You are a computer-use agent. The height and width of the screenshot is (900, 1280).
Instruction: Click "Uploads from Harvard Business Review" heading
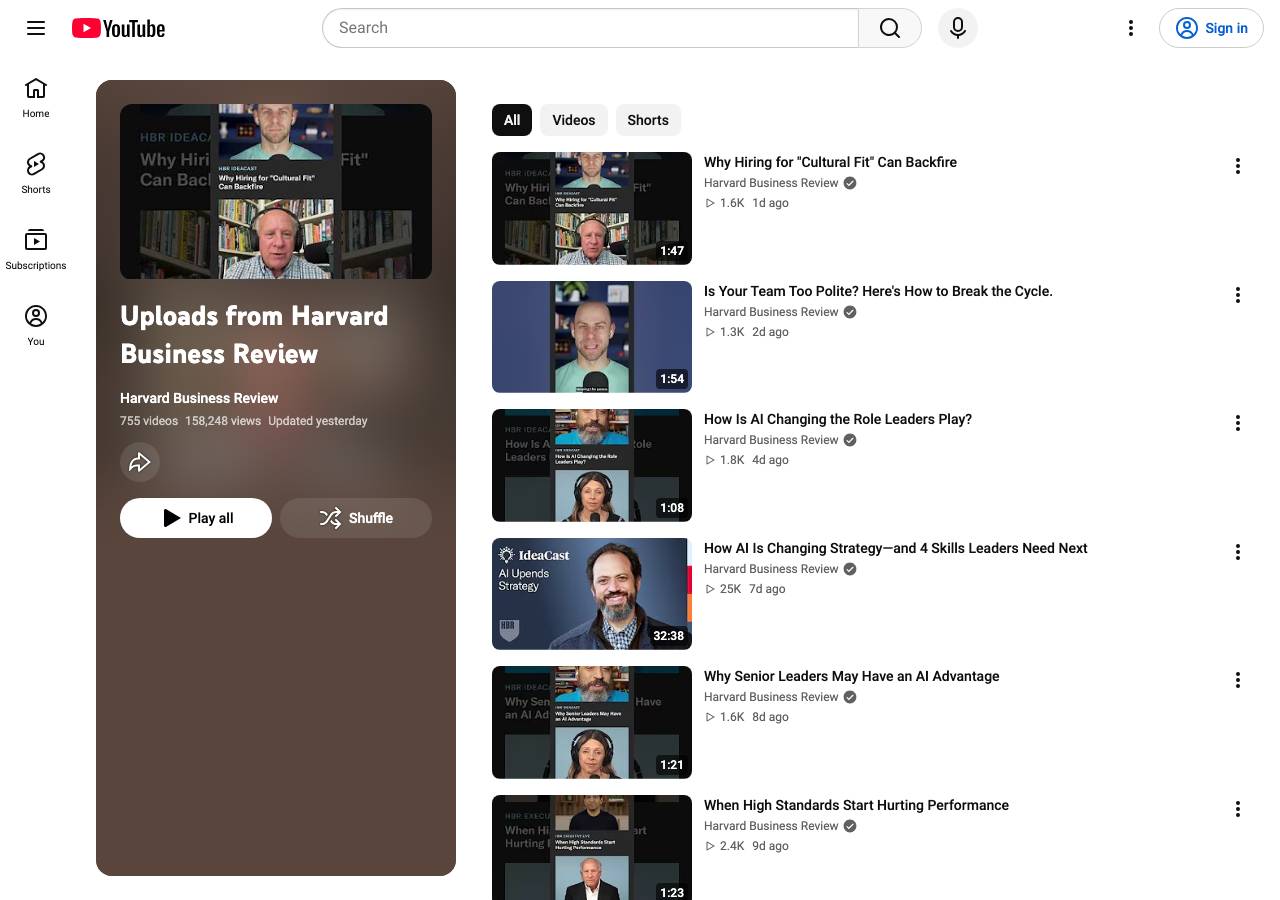(x=254, y=334)
